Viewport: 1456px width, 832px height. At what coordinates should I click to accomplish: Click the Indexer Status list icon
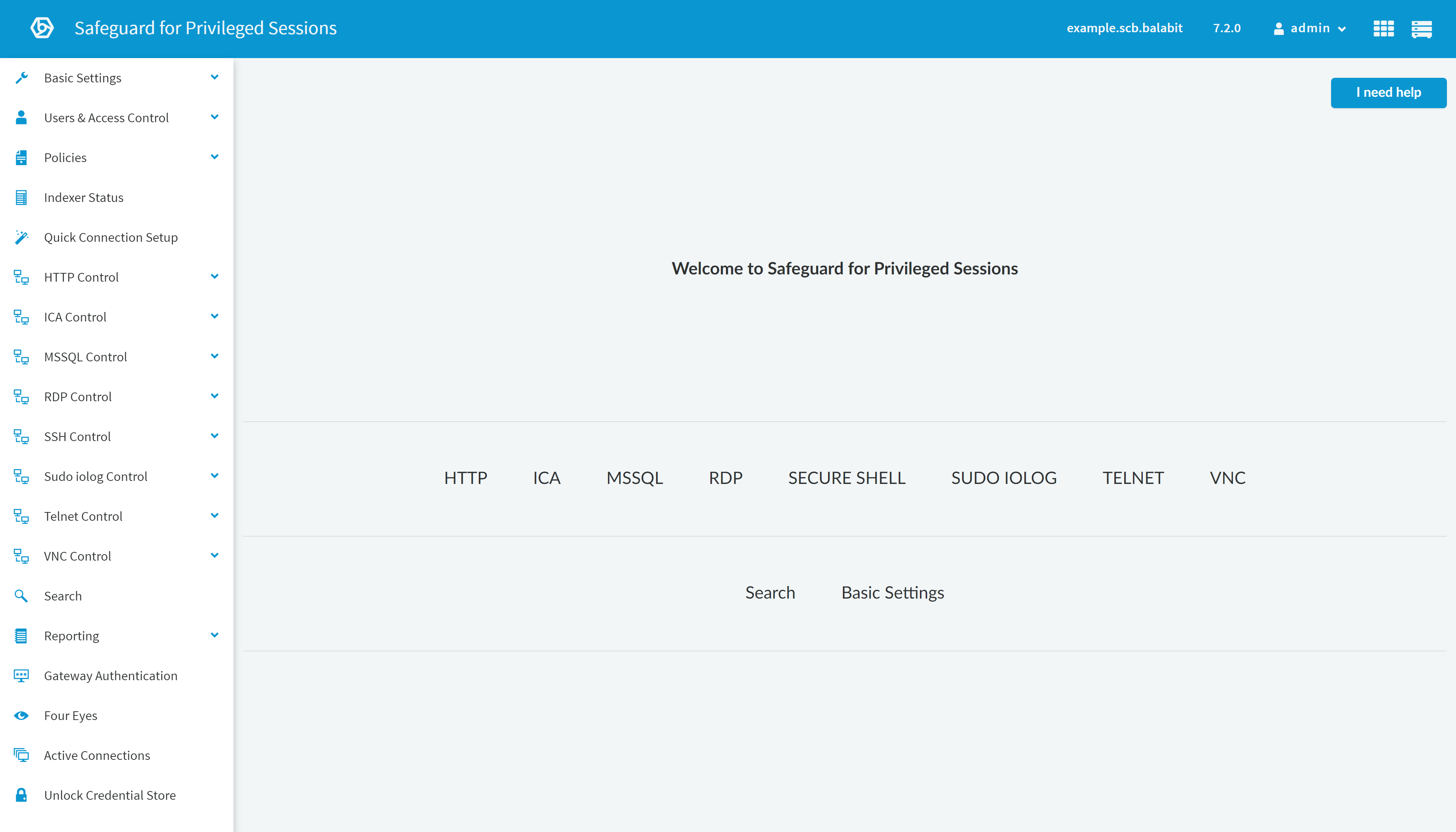click(x=21, y=198)
